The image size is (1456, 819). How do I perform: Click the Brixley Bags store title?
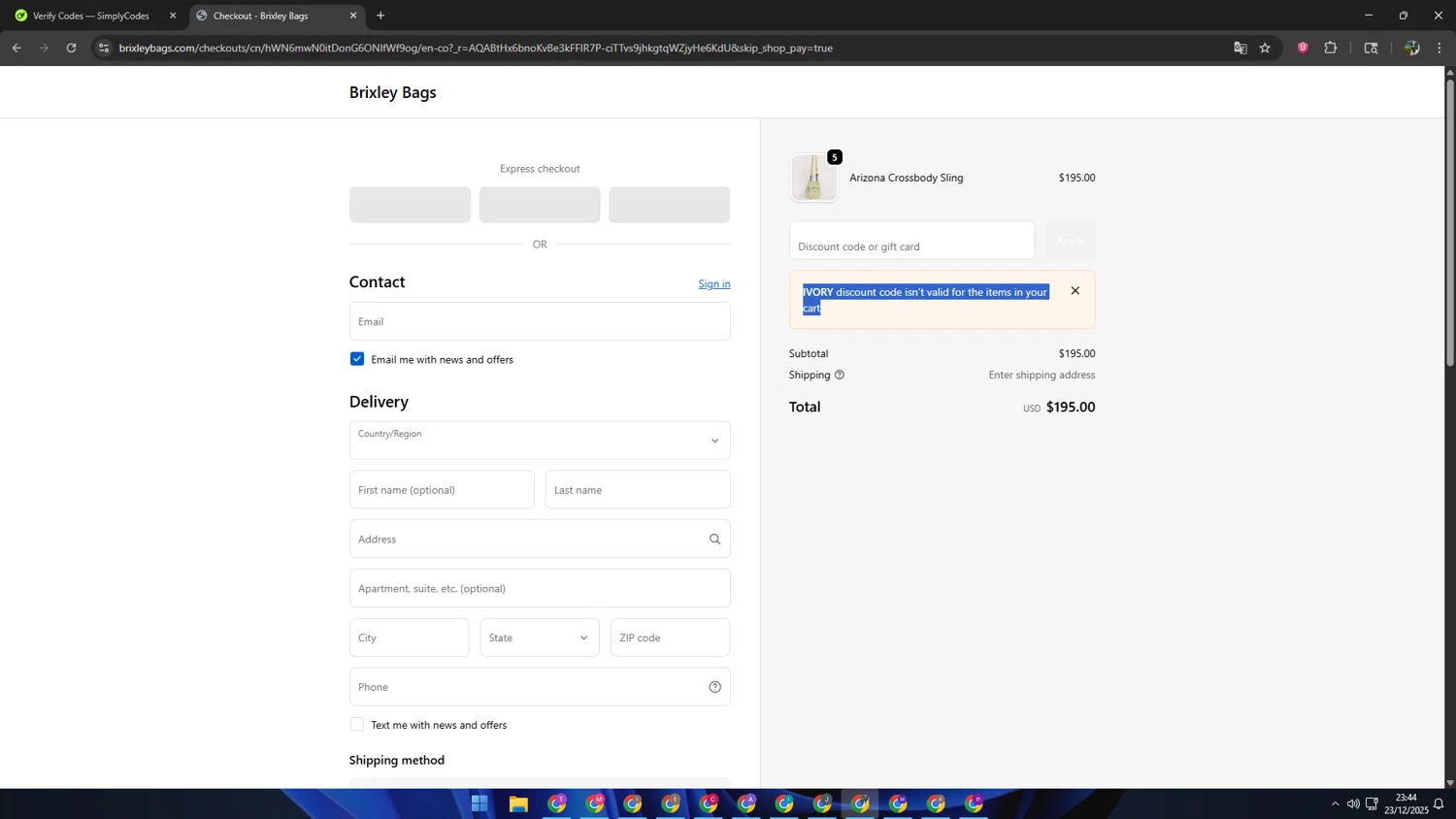393,92
